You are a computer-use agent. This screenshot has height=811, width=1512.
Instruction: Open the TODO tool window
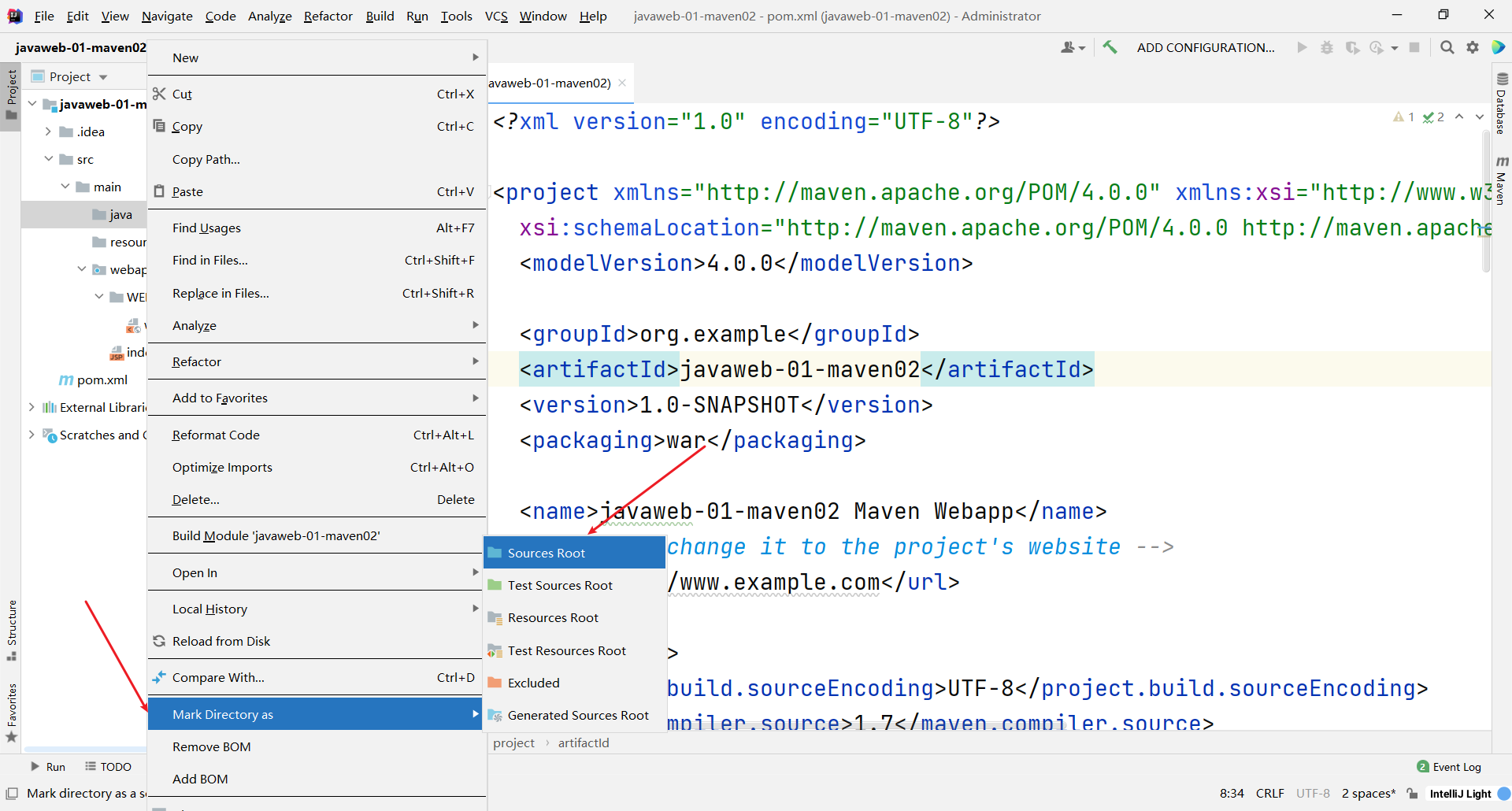tap(109, 767)
